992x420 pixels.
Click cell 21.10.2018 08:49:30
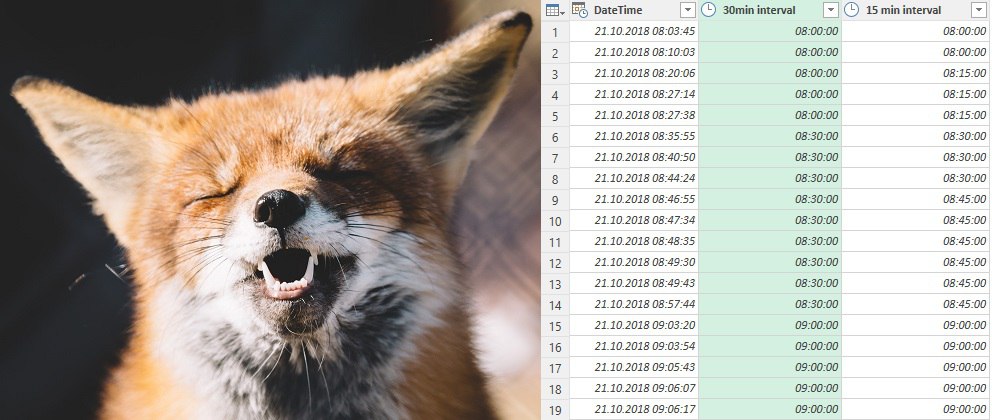pos(634,262)
